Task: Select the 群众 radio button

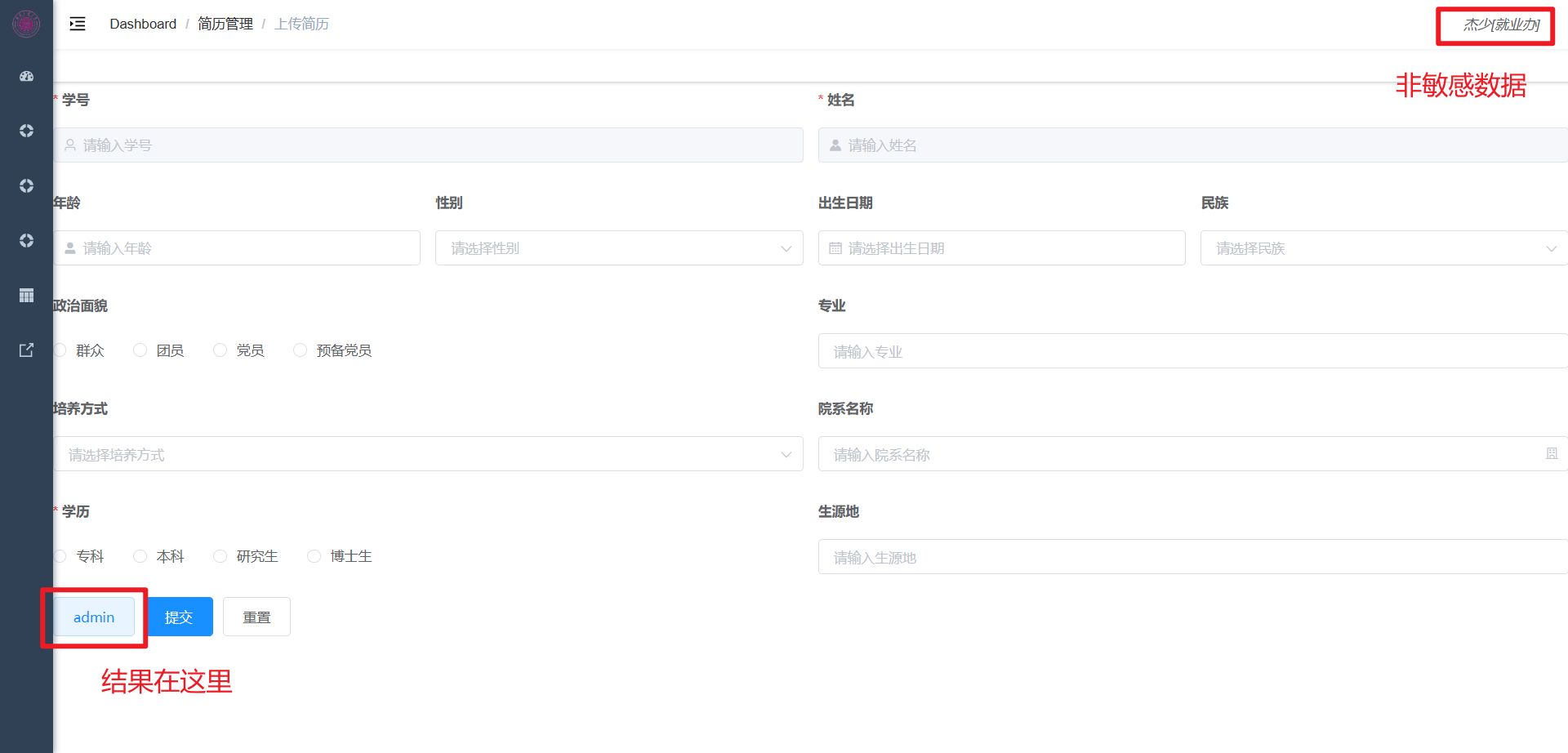Action: pyautogui.click(x=60, y=350)
